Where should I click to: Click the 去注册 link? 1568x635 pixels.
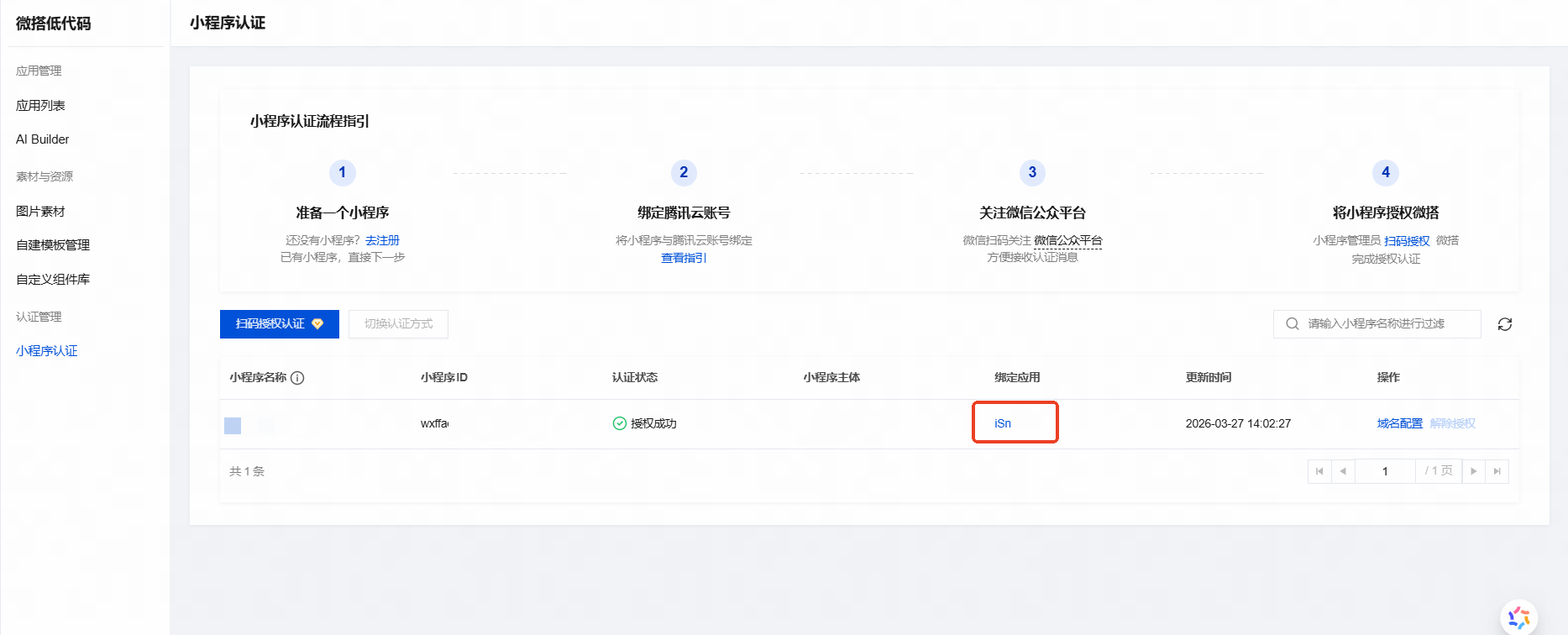[x=382, y=240]
